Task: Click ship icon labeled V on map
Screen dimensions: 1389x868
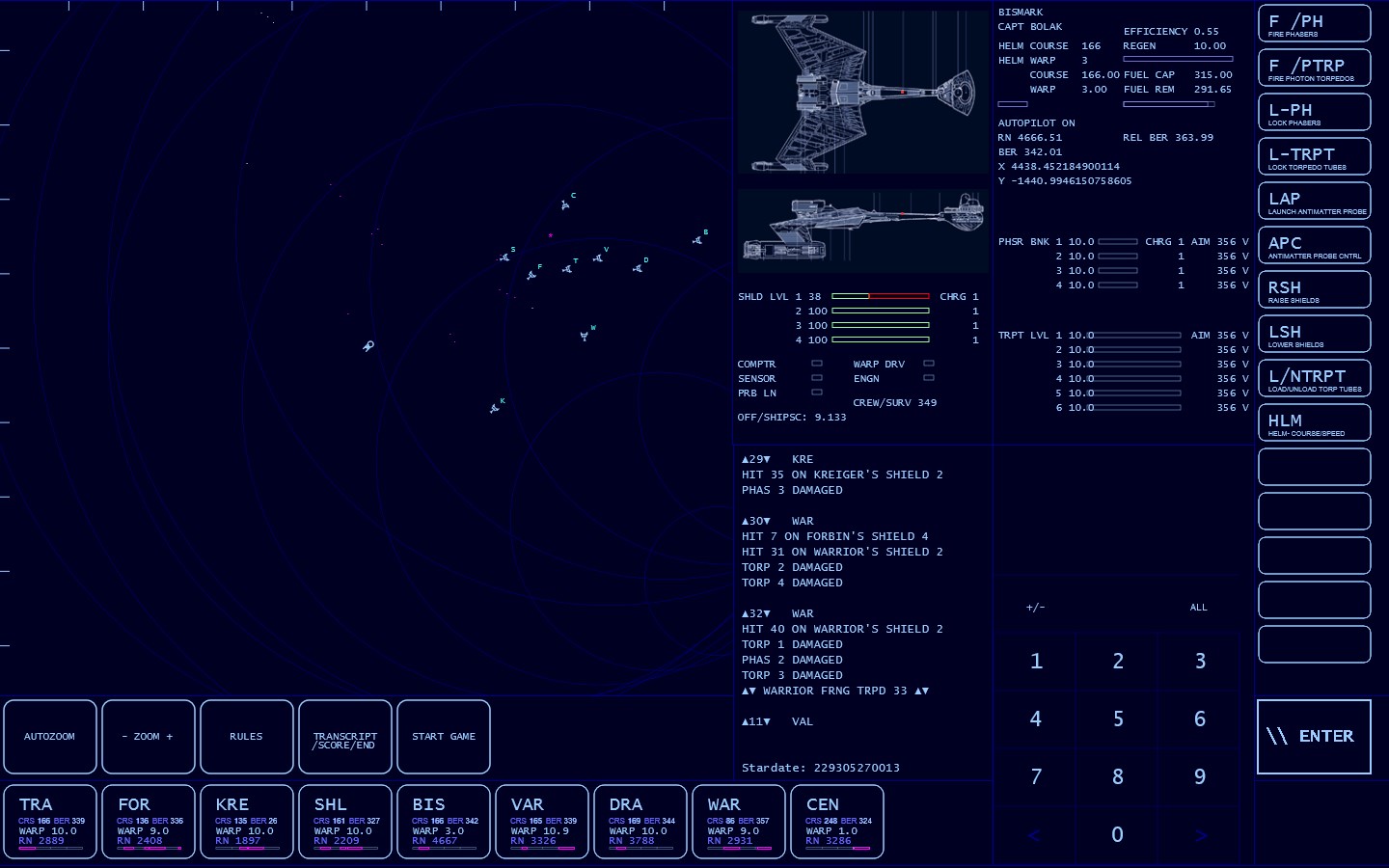Action: coord(598,258)
